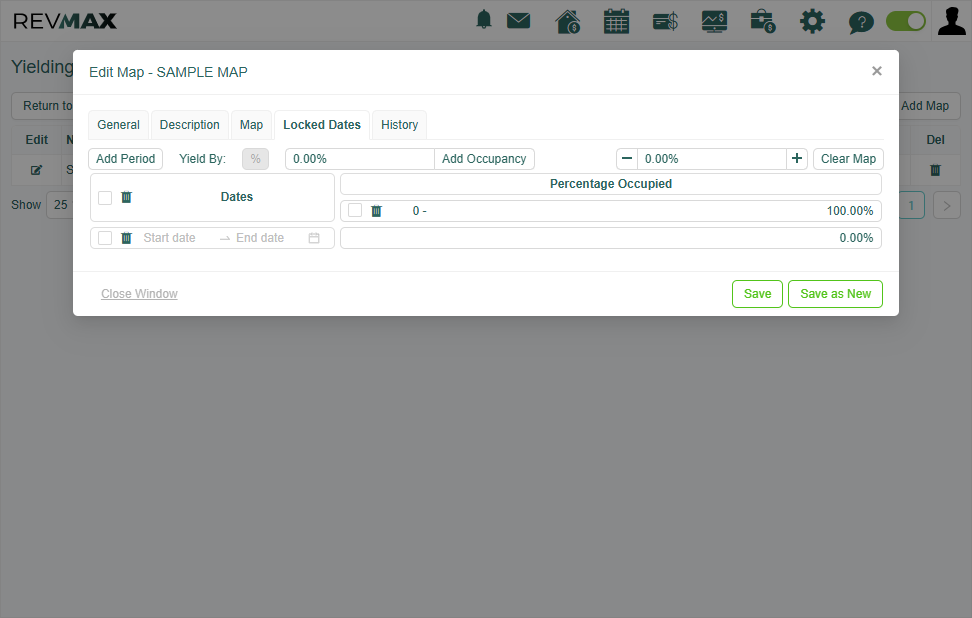Click the edit pencil icon in background table

pos(37,170)
